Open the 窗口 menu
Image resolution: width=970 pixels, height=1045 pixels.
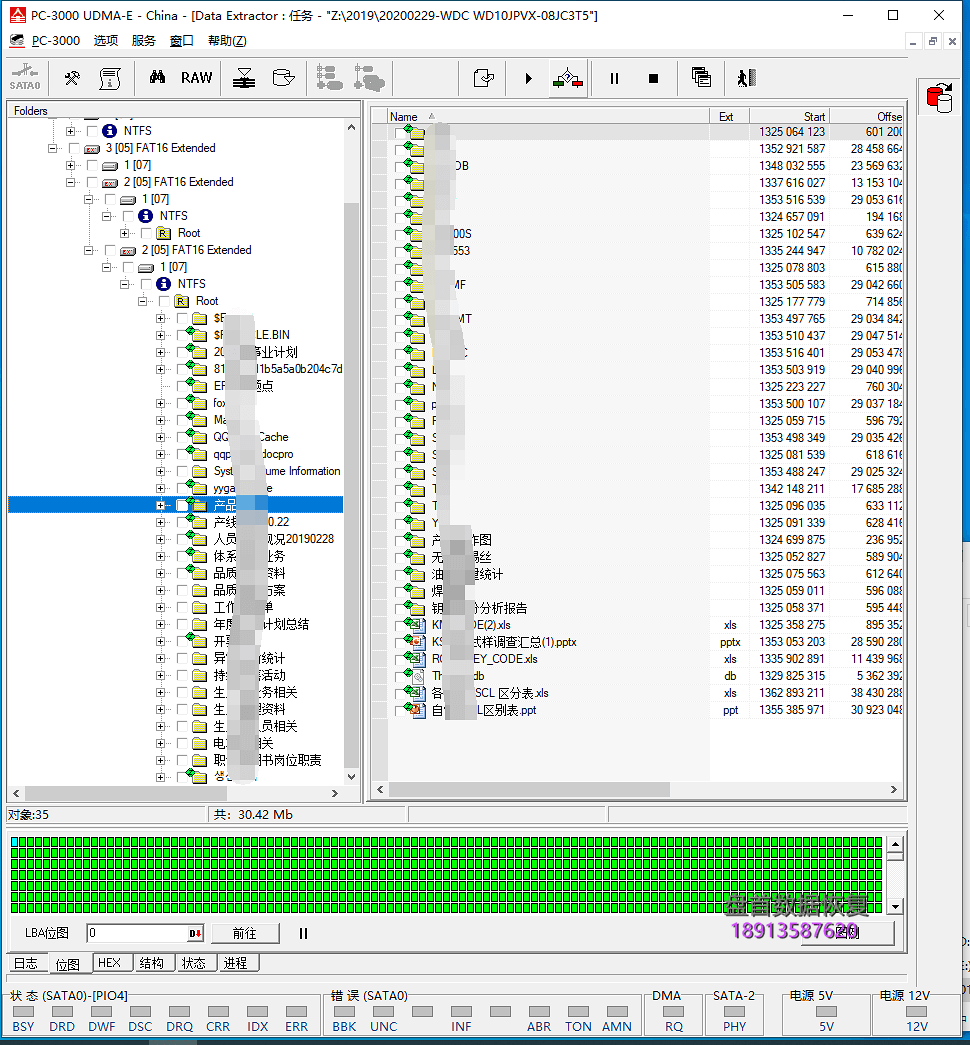pos(181,41)
